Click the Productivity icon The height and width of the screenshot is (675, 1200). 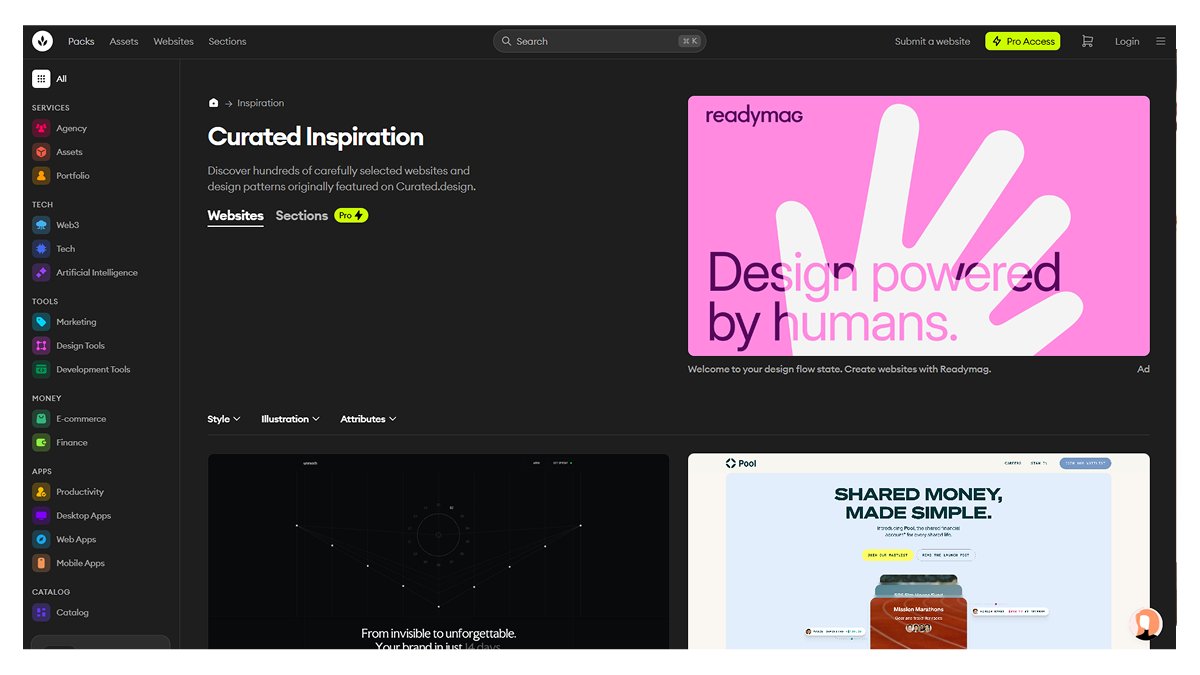(41, 492)
